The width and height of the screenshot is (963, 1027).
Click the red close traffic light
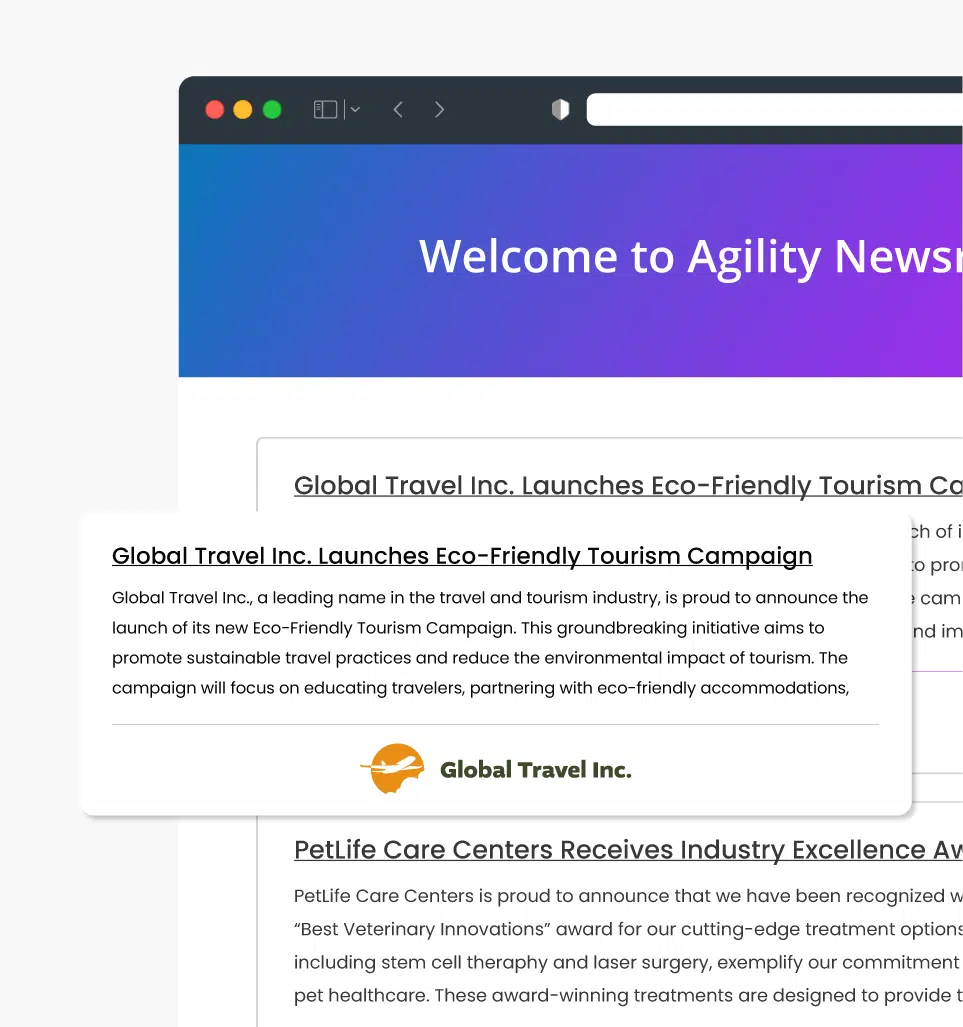(x=215, y=110)
